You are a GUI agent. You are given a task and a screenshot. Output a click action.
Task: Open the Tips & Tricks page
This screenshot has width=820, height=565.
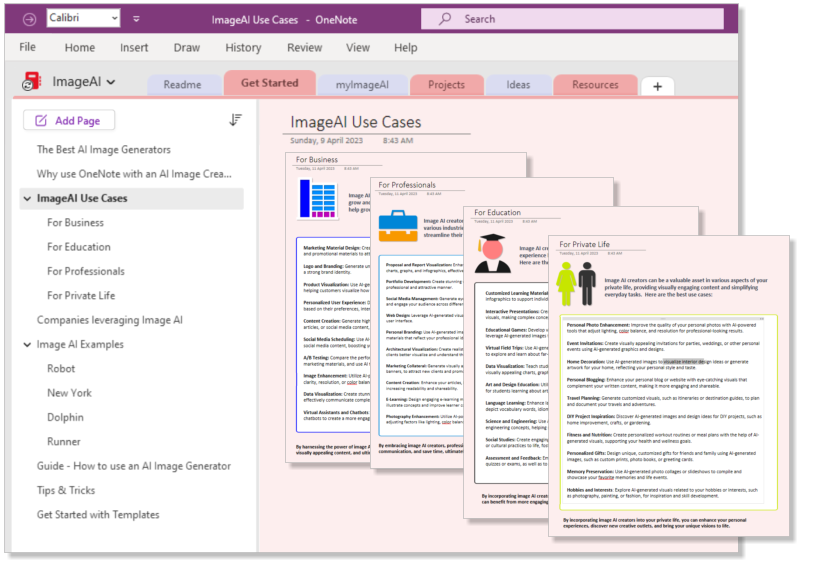pyautogui.click(x=66, y=490)
